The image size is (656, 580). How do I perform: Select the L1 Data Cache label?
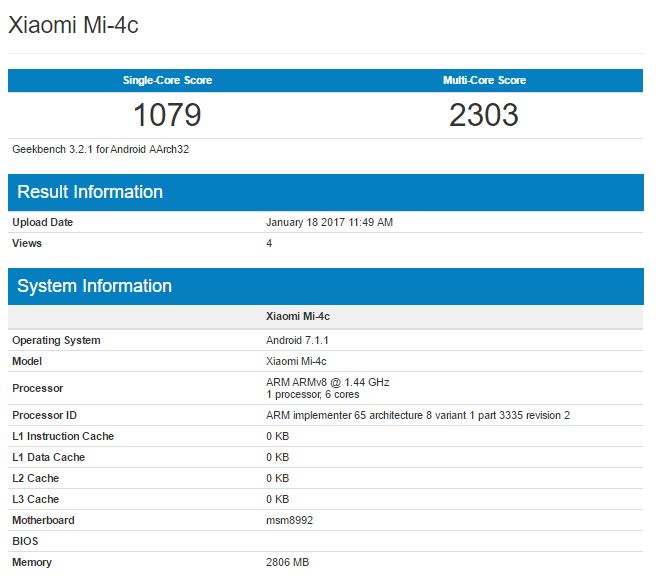(x=49, y=457)
